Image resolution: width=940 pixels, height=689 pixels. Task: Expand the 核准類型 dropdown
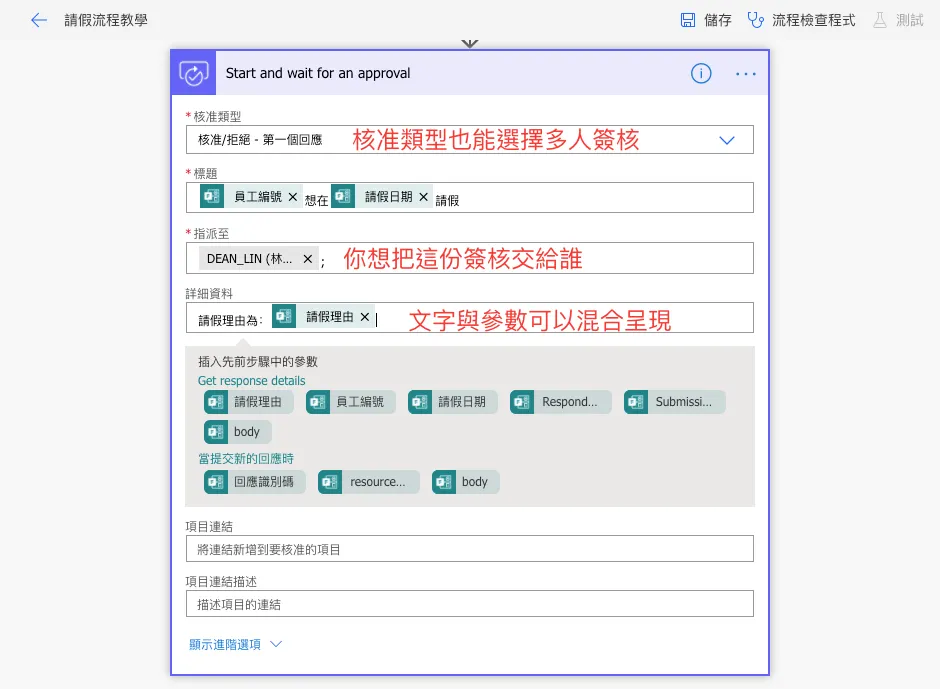pyautogui.click(x=727, y=140)
